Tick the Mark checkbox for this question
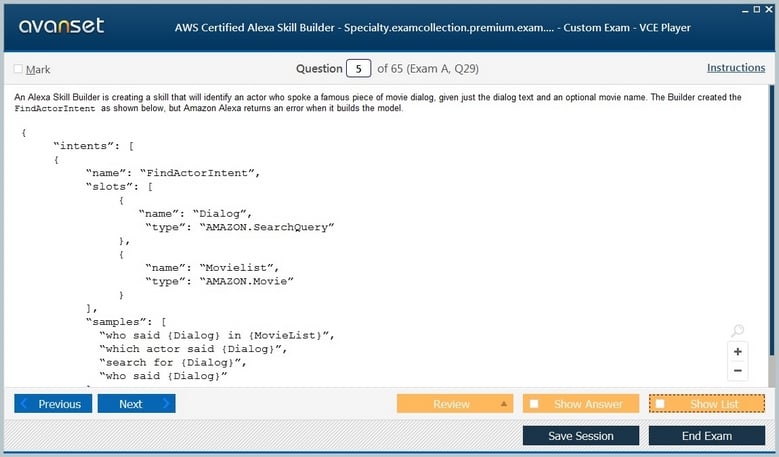This screenshot has height=457, width=779. coord(18,69)
